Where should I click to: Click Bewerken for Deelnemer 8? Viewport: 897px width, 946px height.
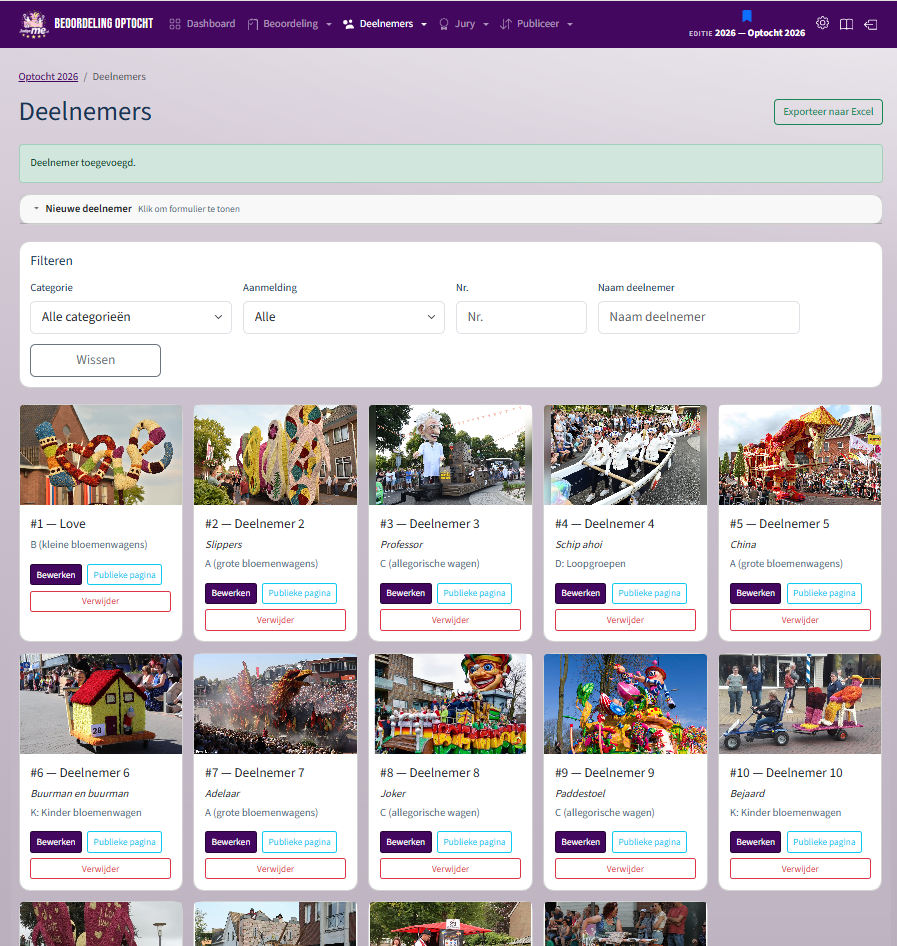406,842
